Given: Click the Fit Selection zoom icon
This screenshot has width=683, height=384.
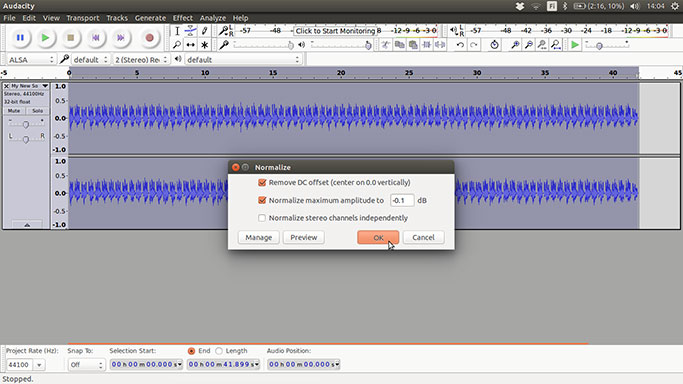Looking at the screenshot, I should point(542,45).
